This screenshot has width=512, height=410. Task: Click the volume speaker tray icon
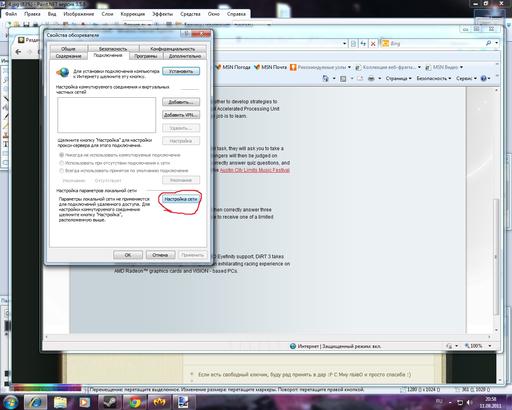click(470, 403)
